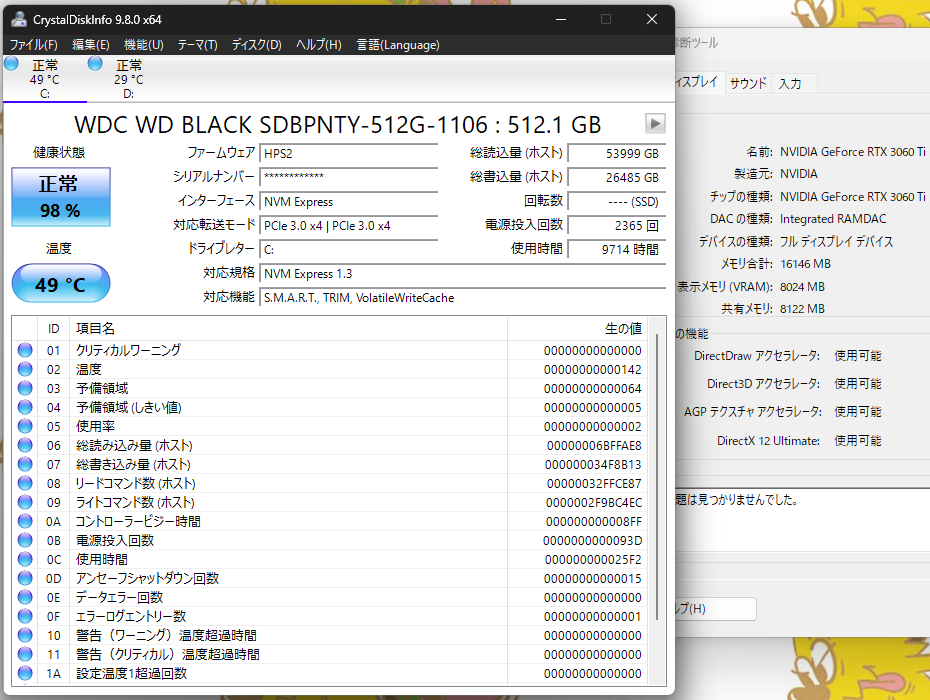Select drive C: status circle icon

(x=11, y=63)
